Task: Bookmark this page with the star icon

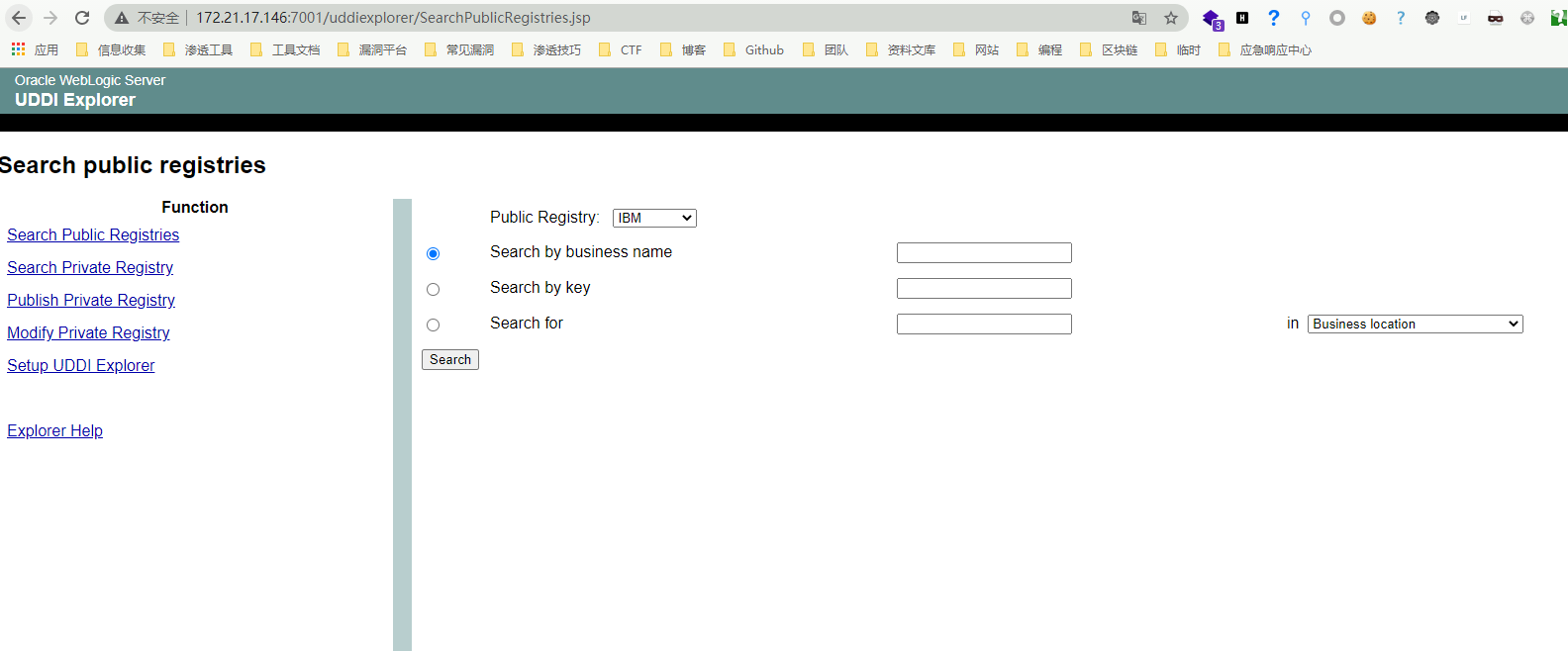Action: coord(1171,18)
